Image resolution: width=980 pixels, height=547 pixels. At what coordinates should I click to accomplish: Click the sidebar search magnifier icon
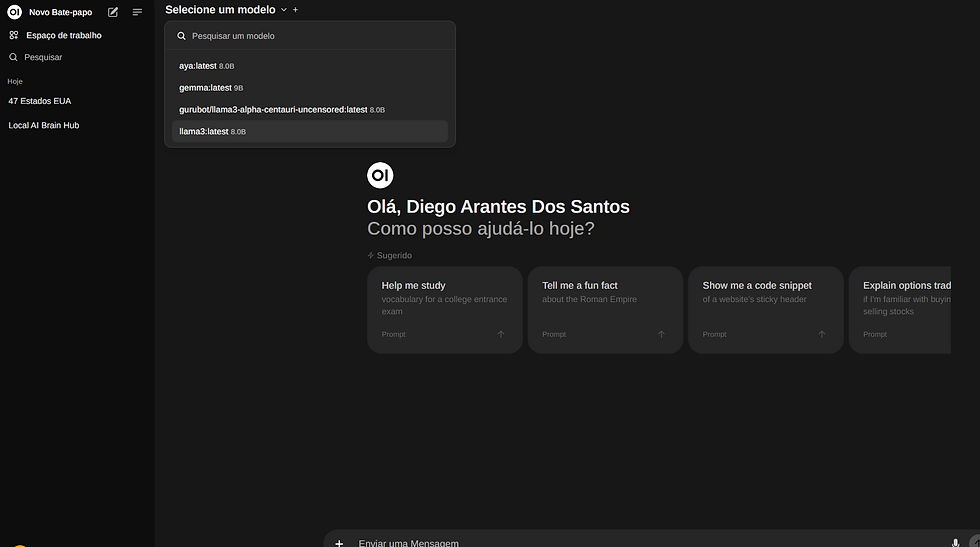click(13, 57)
